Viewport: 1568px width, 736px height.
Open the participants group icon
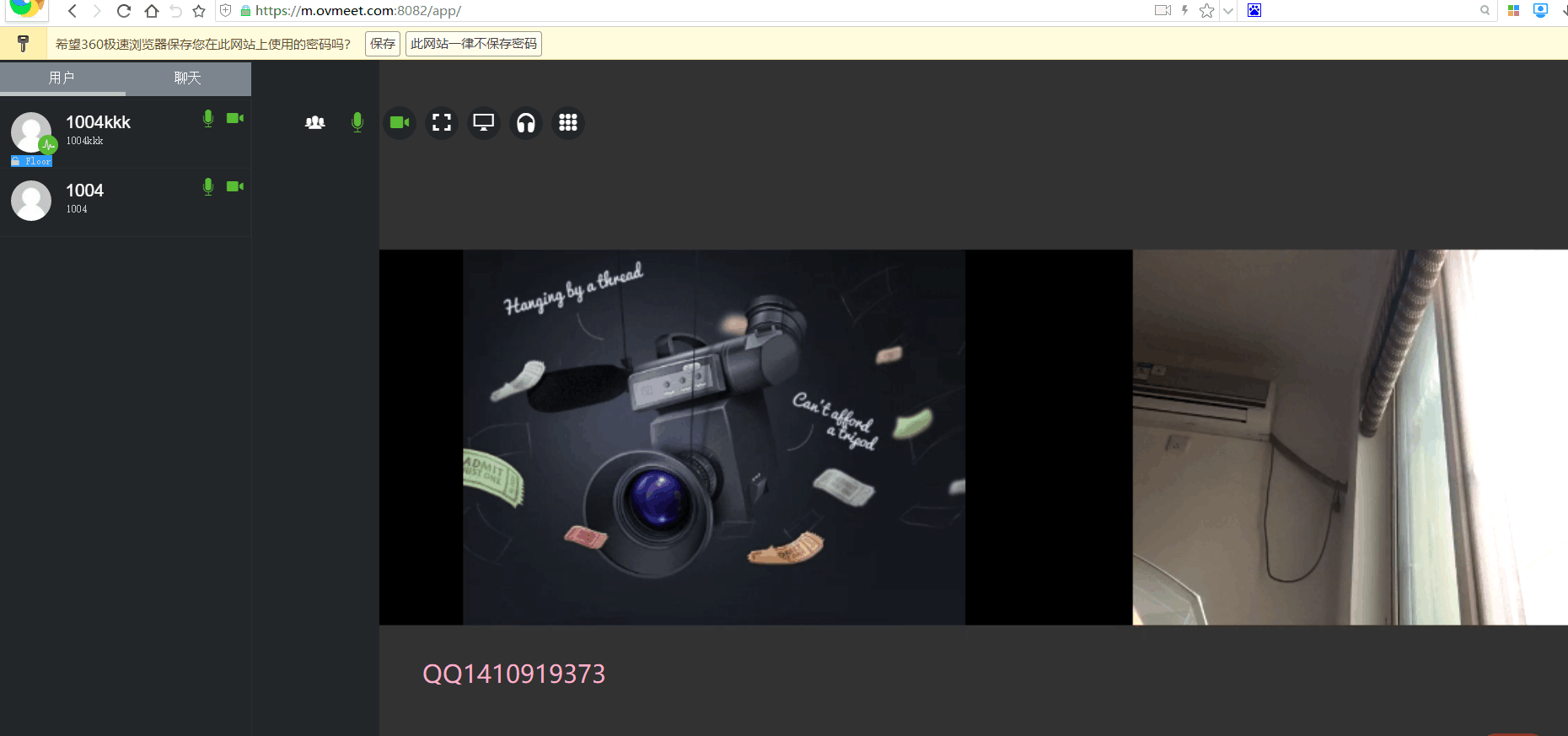point(315,123)
